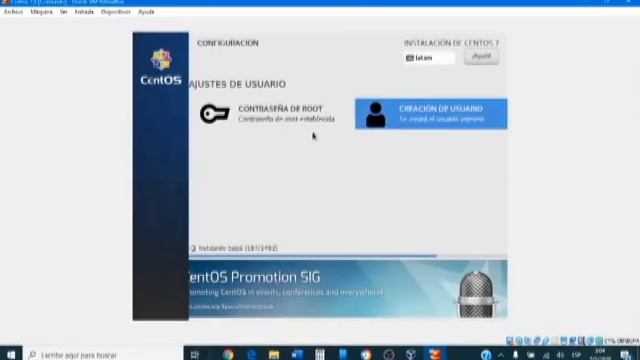
Task: Open the Ayuda menu in menu bar
Action: tap(146, 12)
